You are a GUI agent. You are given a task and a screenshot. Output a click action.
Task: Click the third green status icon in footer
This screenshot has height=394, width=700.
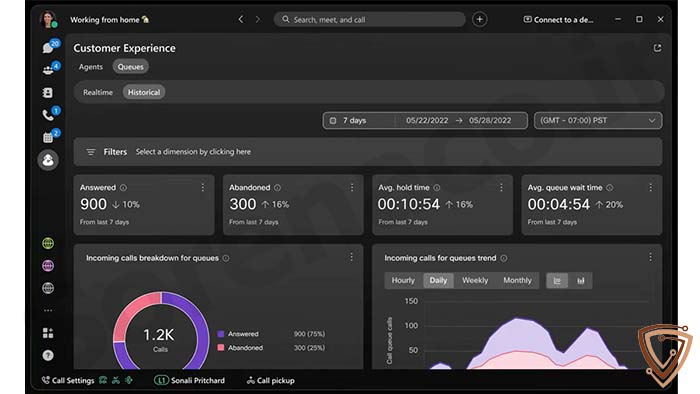[129, 380]
